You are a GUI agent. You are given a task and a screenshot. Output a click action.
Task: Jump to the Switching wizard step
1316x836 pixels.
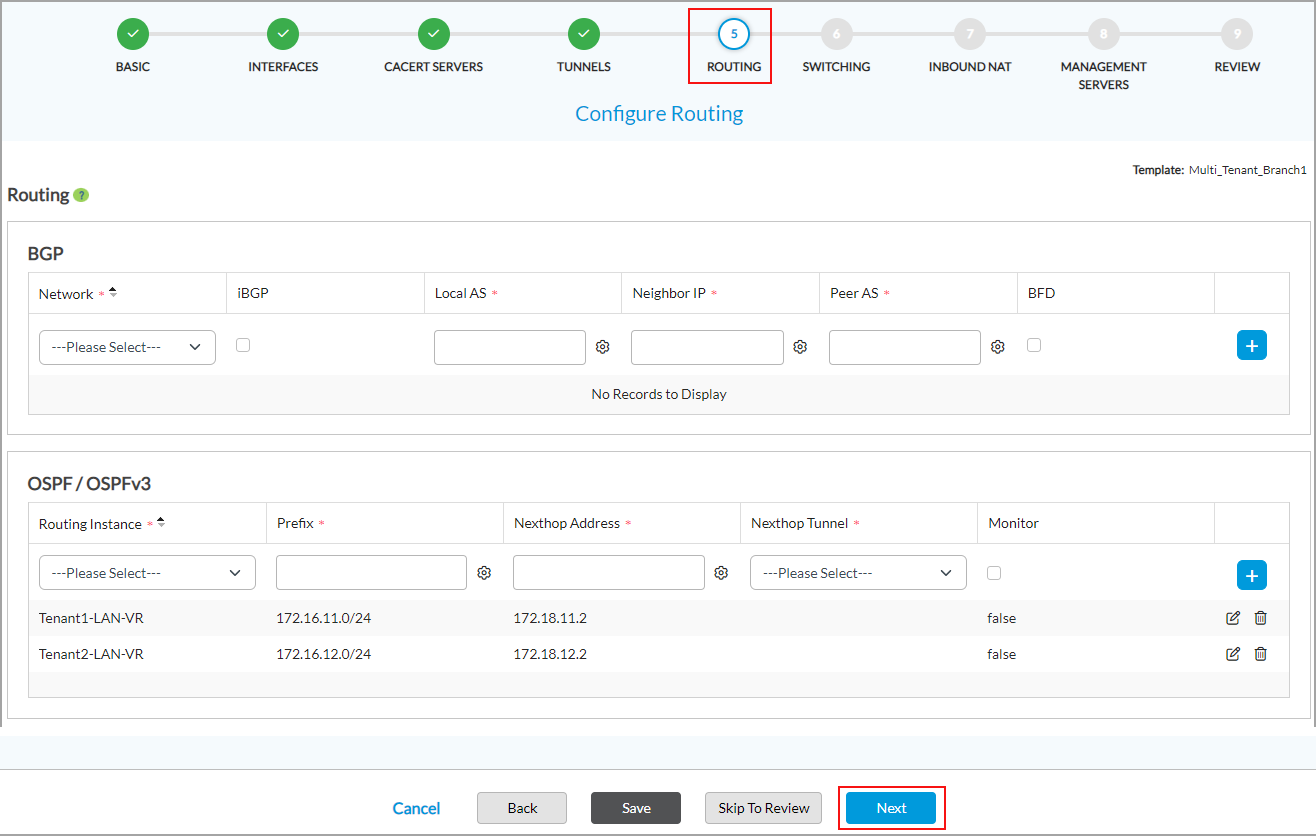pyautogui.click(x=836, y=35)
